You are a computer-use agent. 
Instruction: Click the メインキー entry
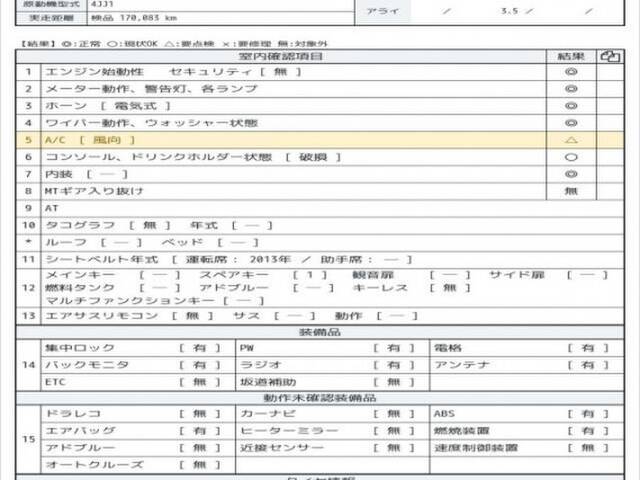point(113,275)
